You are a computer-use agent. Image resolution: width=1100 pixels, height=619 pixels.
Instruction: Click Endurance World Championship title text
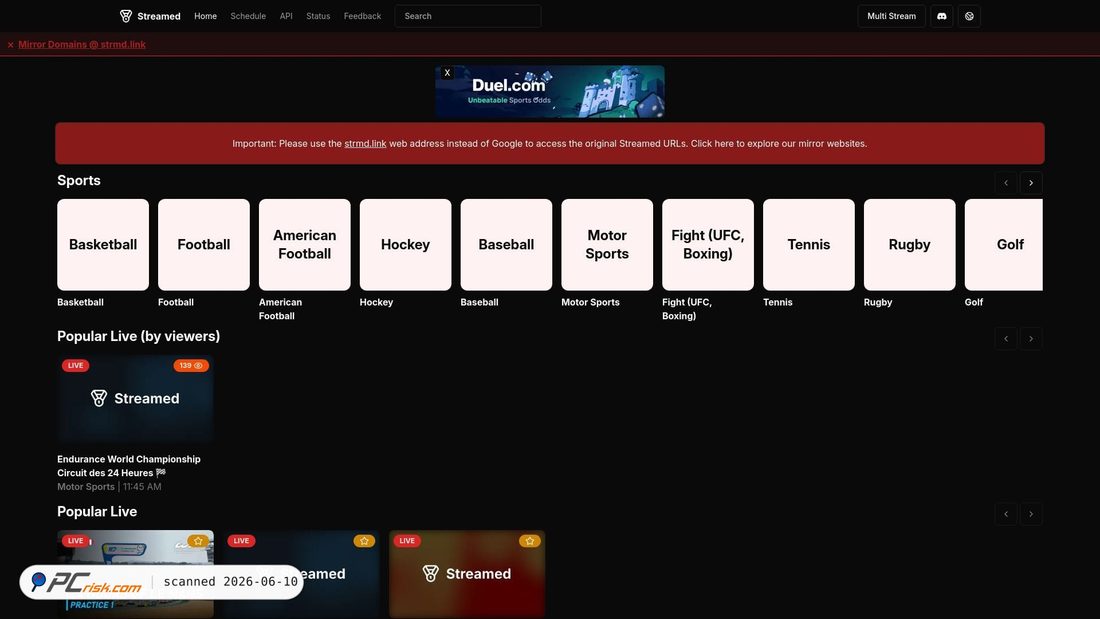(x=129, y=466)
